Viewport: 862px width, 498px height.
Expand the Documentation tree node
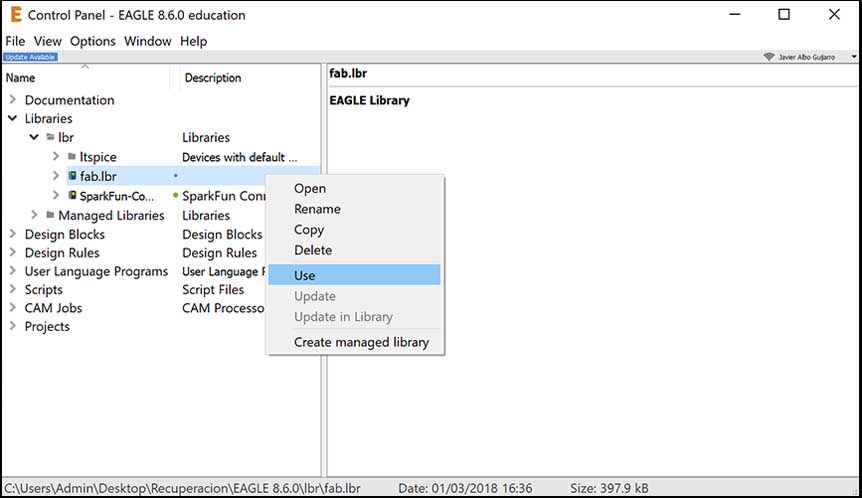[12, 100]
